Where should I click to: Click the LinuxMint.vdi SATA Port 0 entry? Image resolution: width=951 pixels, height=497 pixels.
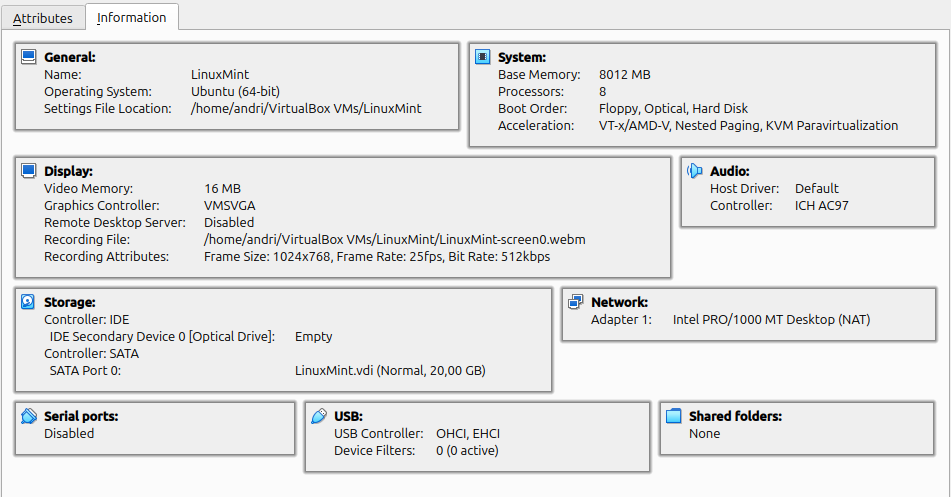click(x=390, y=370)
